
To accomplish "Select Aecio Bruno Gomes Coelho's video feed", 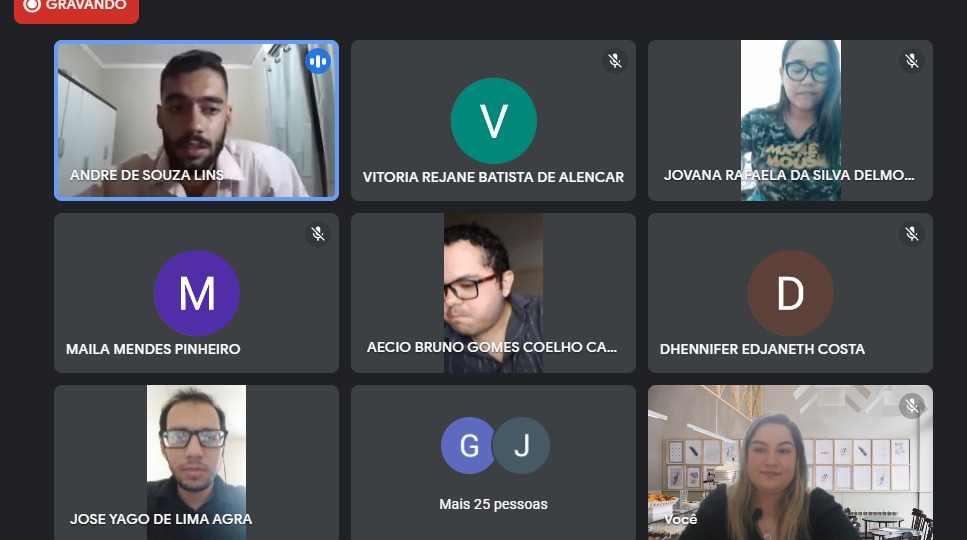I will click(x=493, y=293).
